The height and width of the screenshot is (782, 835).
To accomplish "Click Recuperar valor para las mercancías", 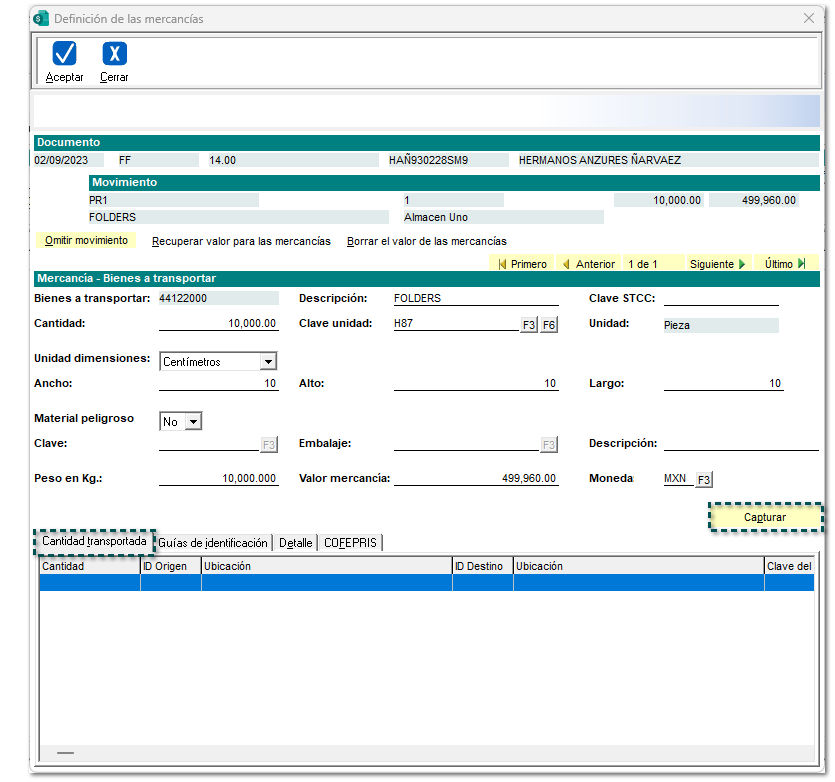I will [241, 241].
